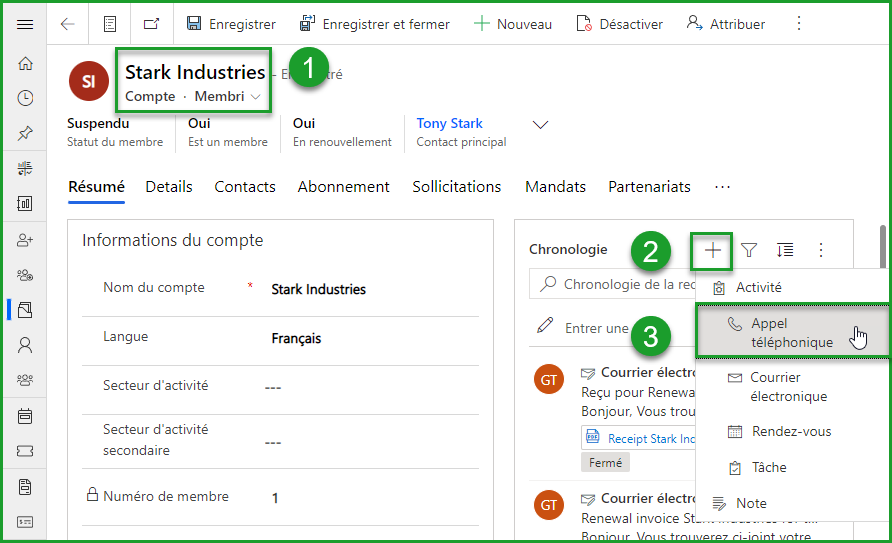
Task: Click the back arrow button
Action: pyautogui.click(x=68, y=24)
